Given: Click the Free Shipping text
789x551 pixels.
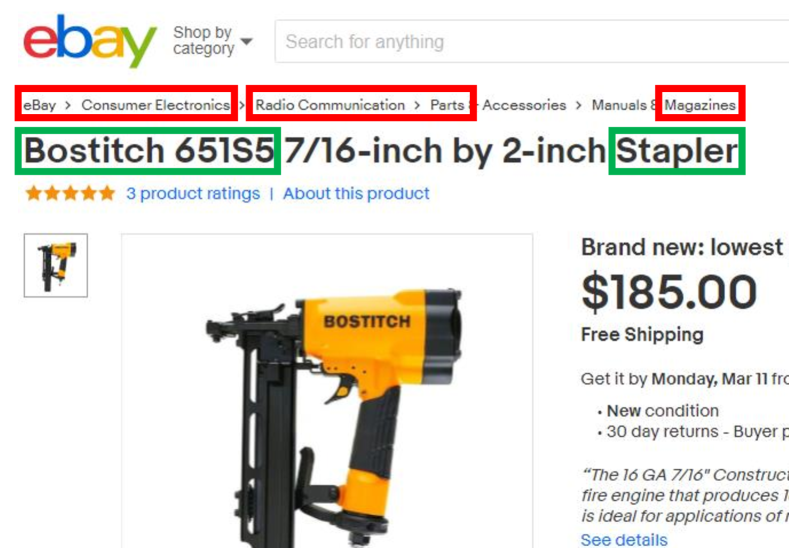Looking at the screenshot, I should (642, 335).
